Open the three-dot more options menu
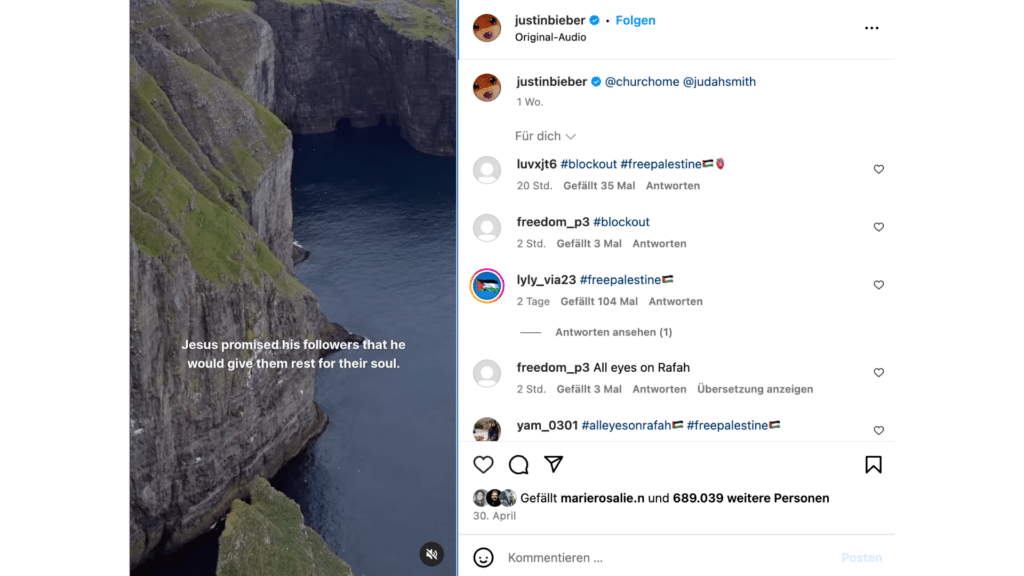Viewport: 1024px width, 576px height. coord(871,28)
